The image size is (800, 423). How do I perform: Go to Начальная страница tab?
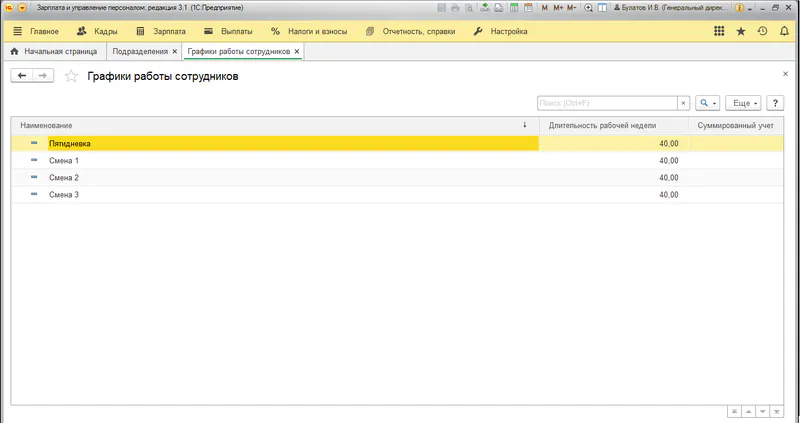click(x=56, y=51)
